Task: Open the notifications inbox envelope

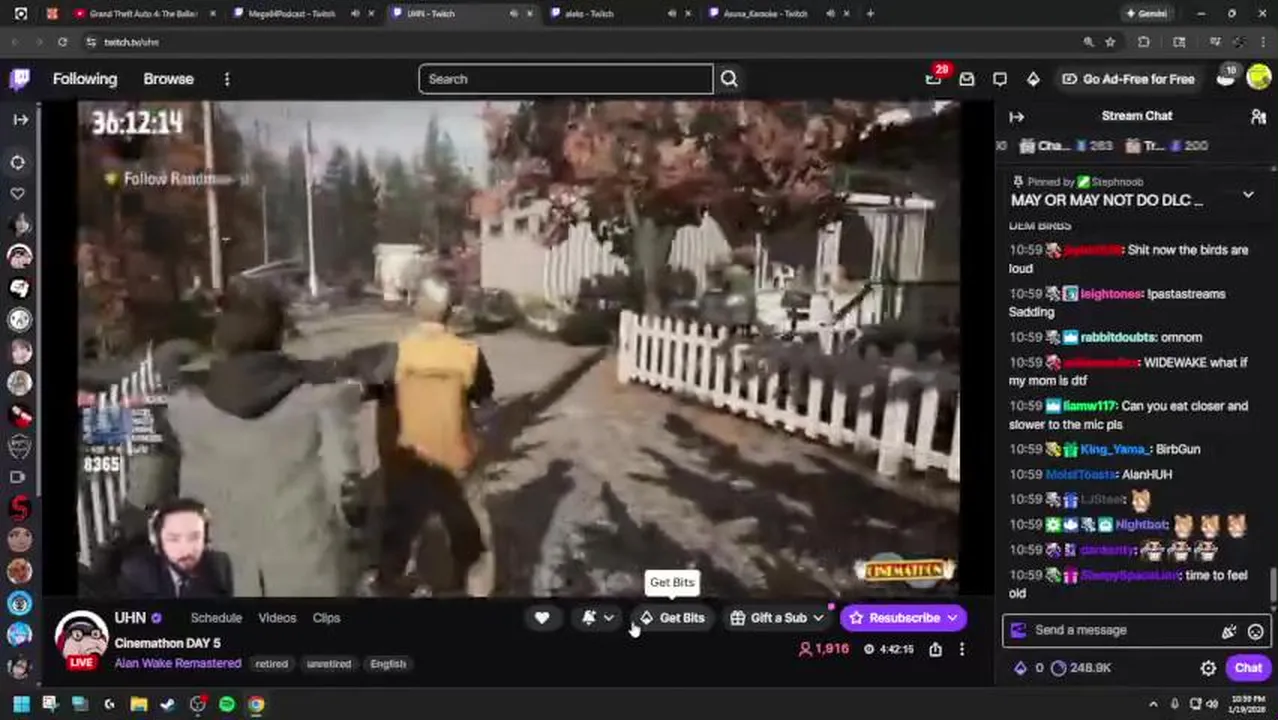Action: click(966, 79)
